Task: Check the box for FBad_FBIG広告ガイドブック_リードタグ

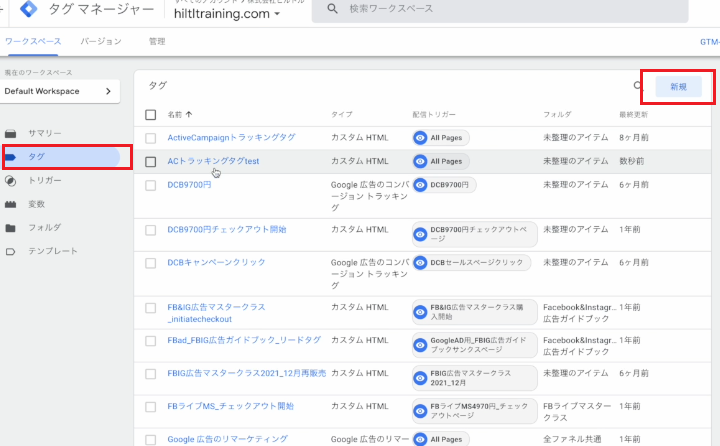Action: pos(151,341)
